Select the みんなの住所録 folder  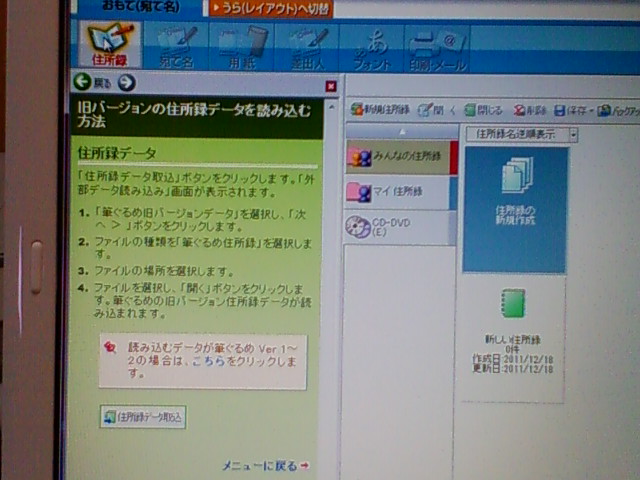coord(402,157)
